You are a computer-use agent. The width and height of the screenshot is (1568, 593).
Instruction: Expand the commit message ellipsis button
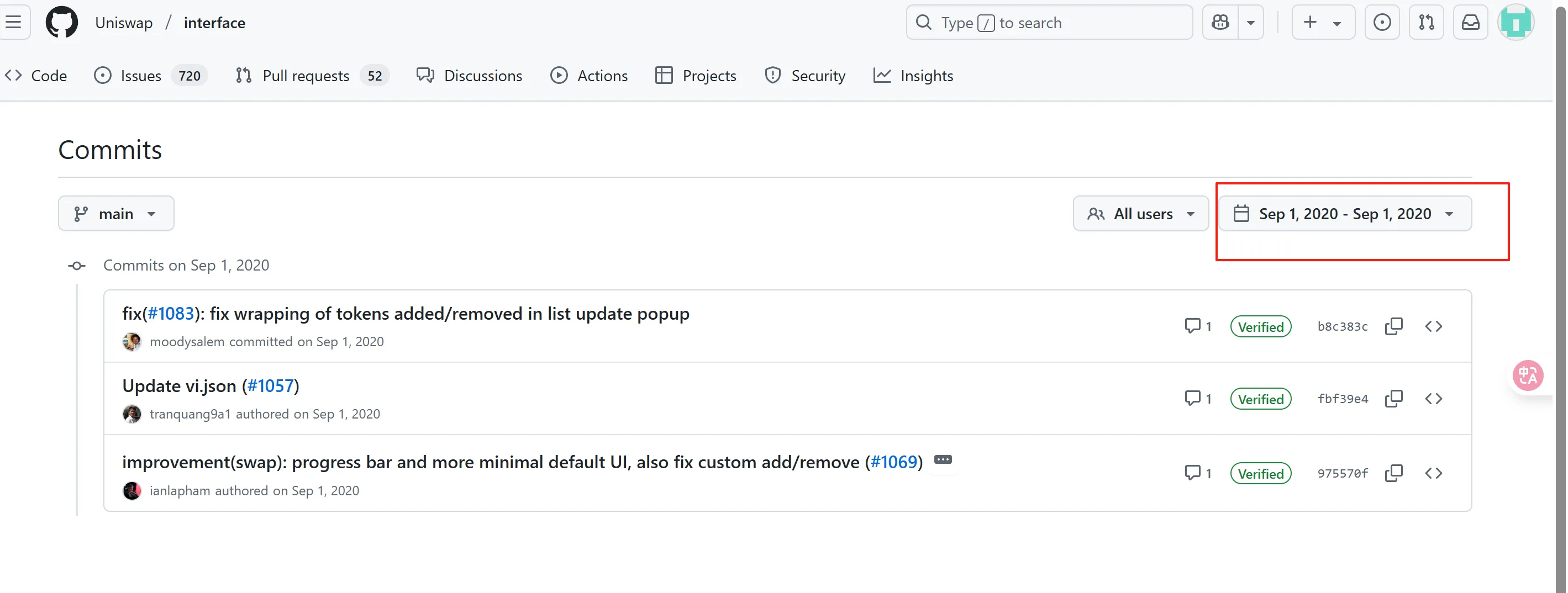coord(942,460)
